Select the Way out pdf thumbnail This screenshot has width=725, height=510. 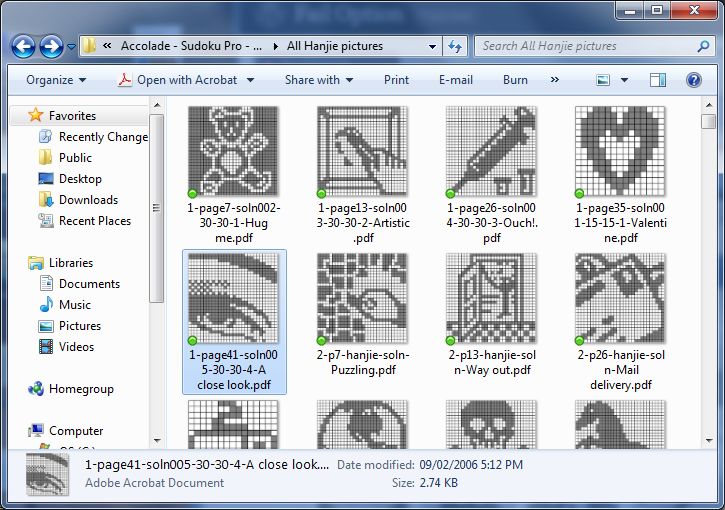point(491,298)
